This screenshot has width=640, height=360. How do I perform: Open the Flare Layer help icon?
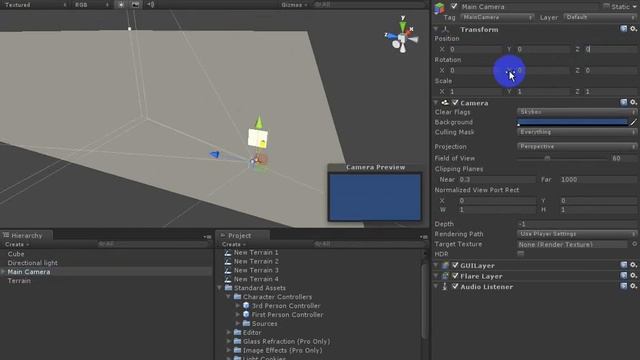[624, 276]
